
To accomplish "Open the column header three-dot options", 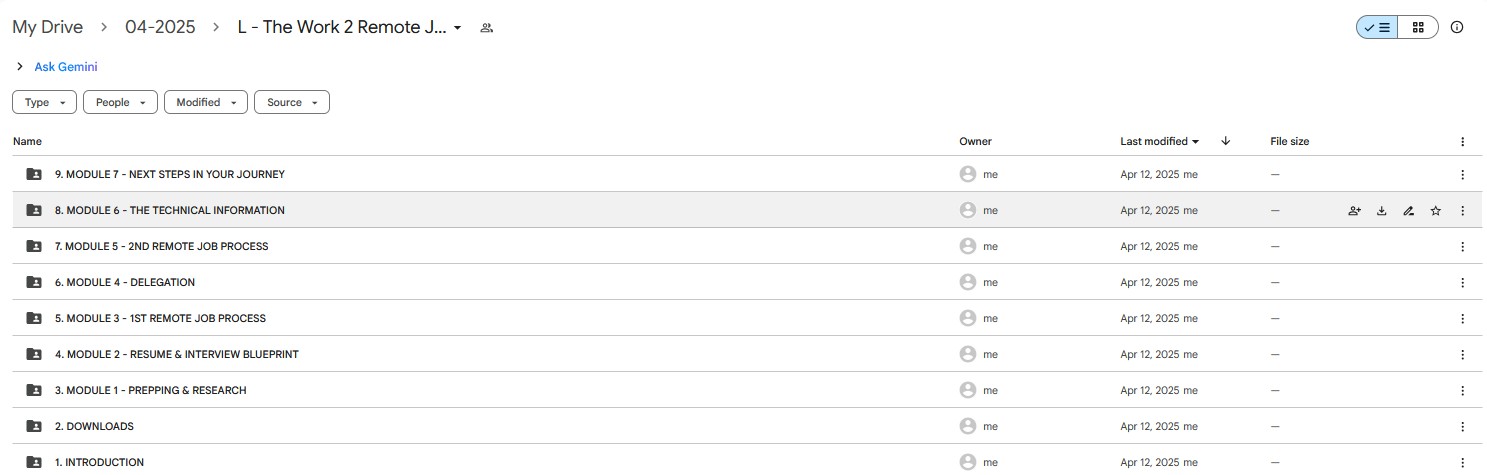I will (1462, 142).
